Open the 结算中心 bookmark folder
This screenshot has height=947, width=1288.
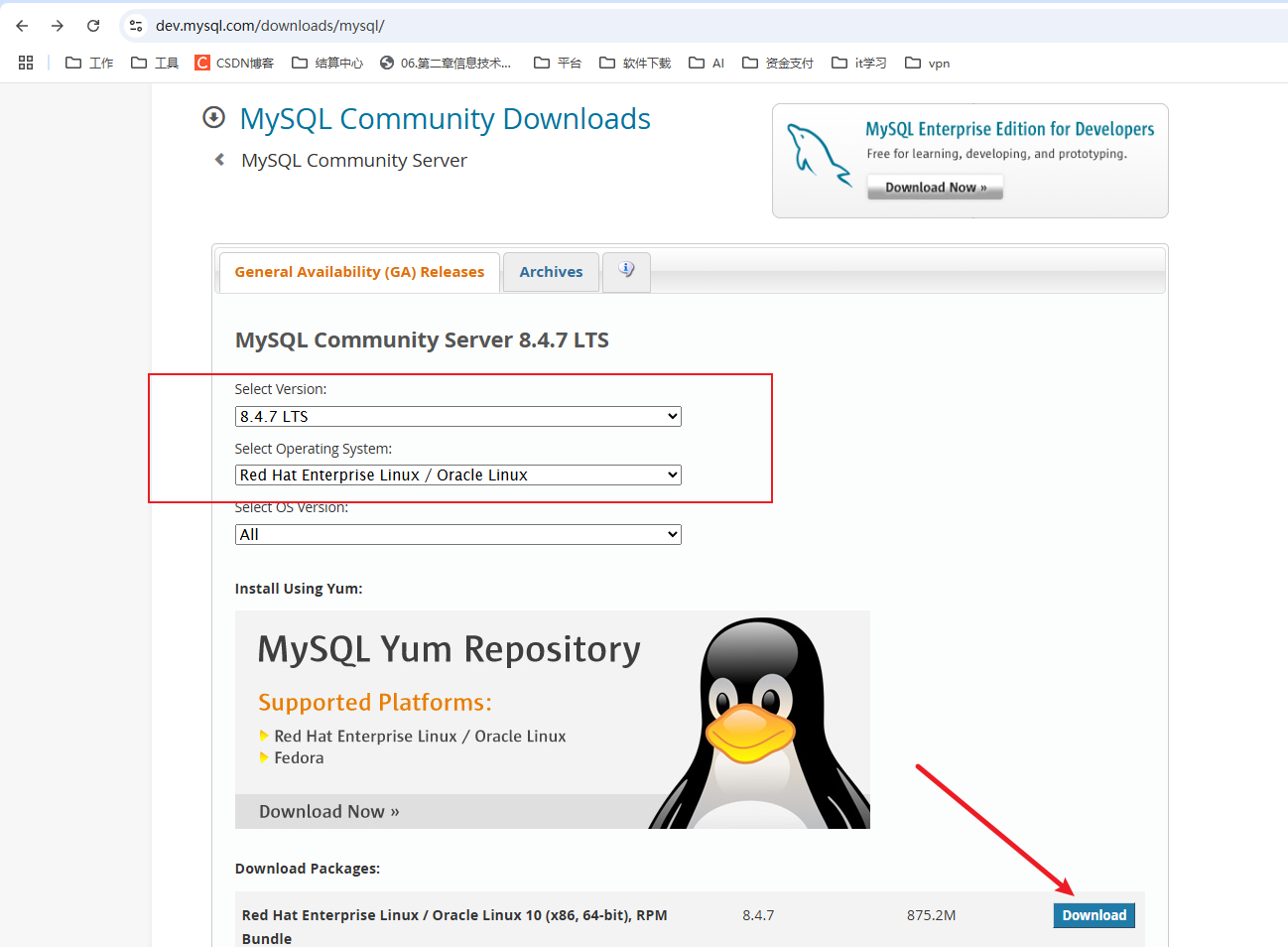pyautogui.click(x=327, y=63)
